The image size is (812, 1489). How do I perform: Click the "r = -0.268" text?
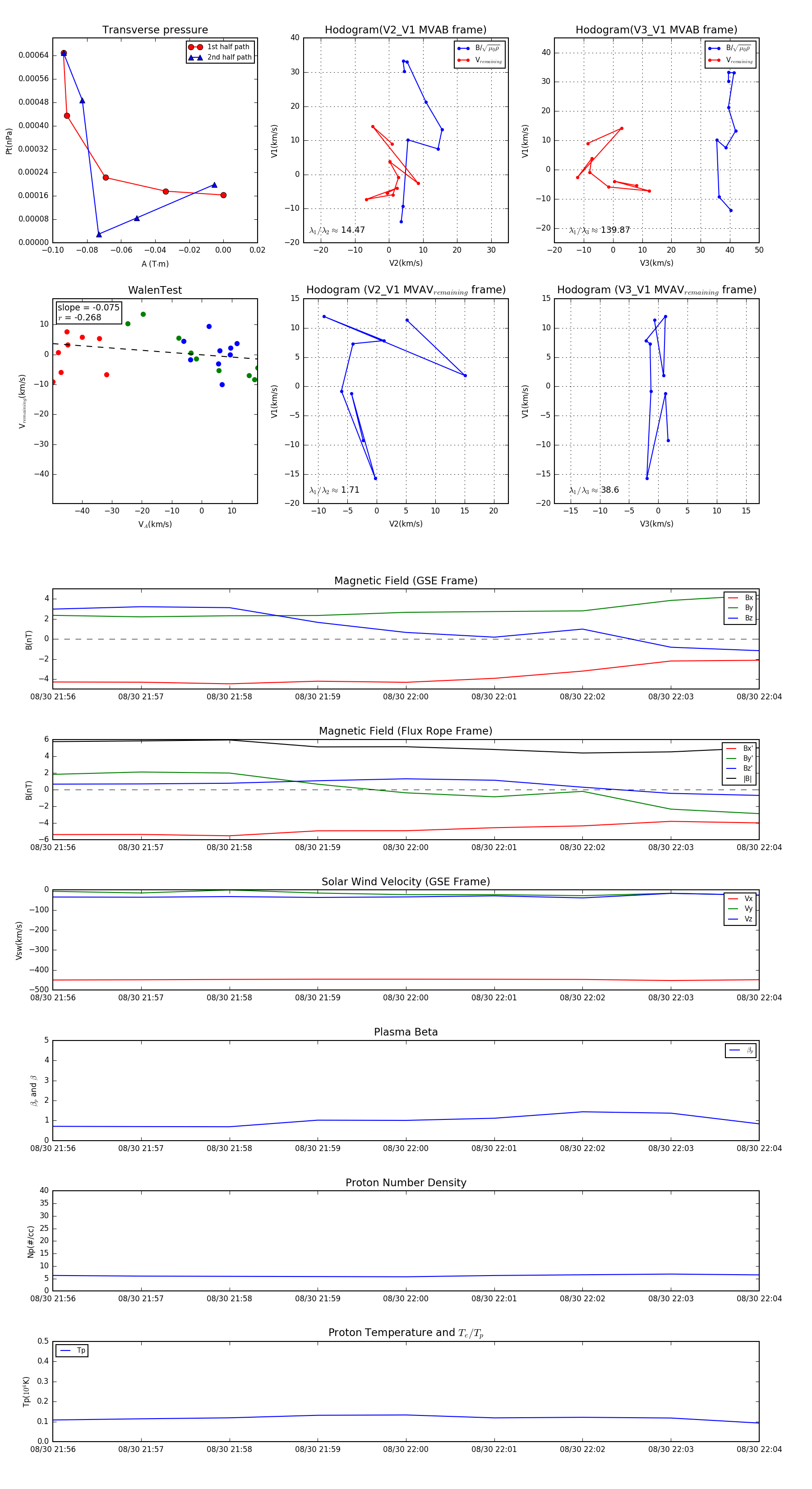point(79,317)
